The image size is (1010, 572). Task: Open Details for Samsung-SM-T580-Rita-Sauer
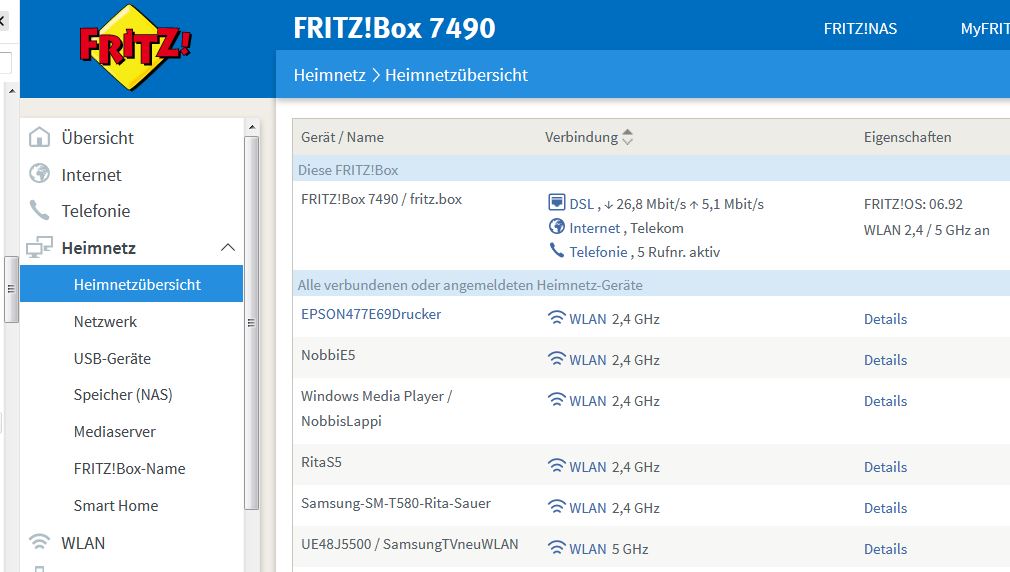tap(885, 508)
